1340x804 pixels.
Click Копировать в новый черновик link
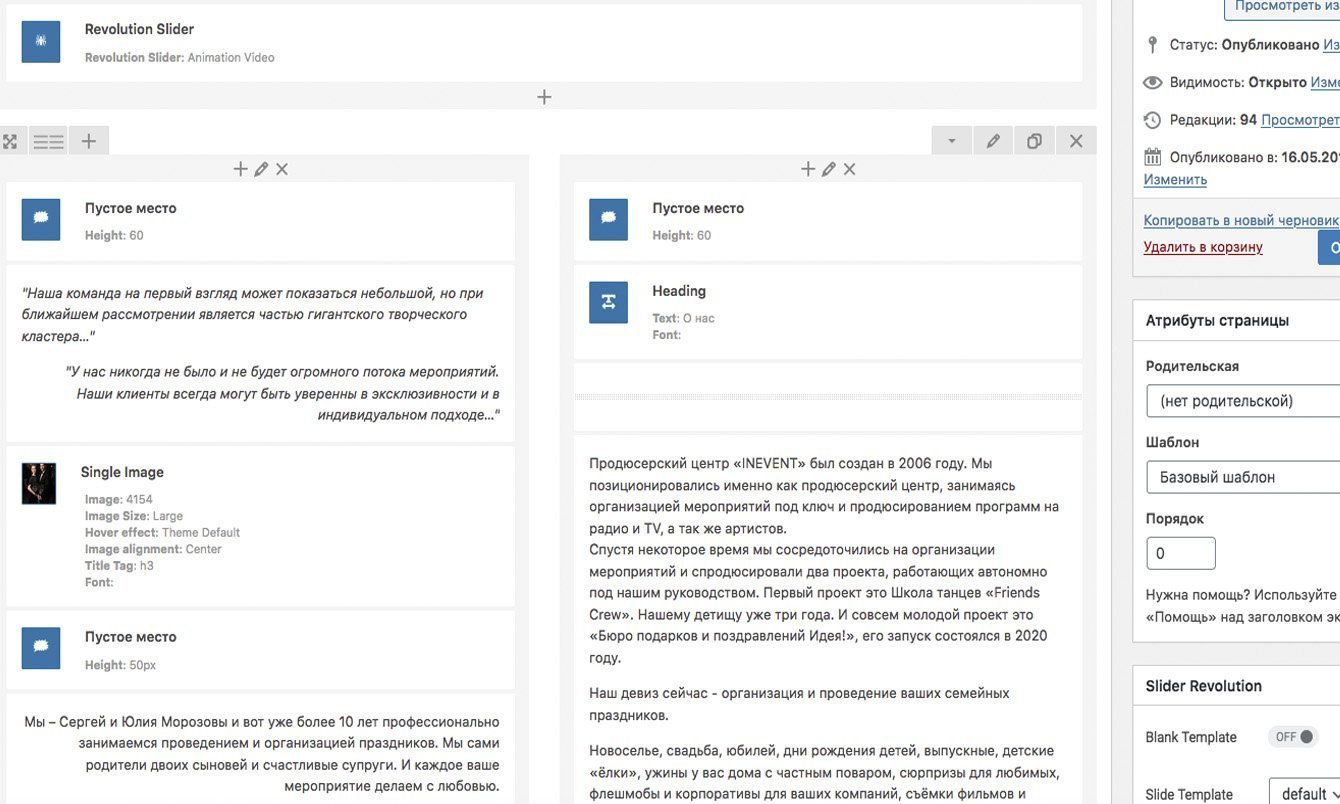1241,220
